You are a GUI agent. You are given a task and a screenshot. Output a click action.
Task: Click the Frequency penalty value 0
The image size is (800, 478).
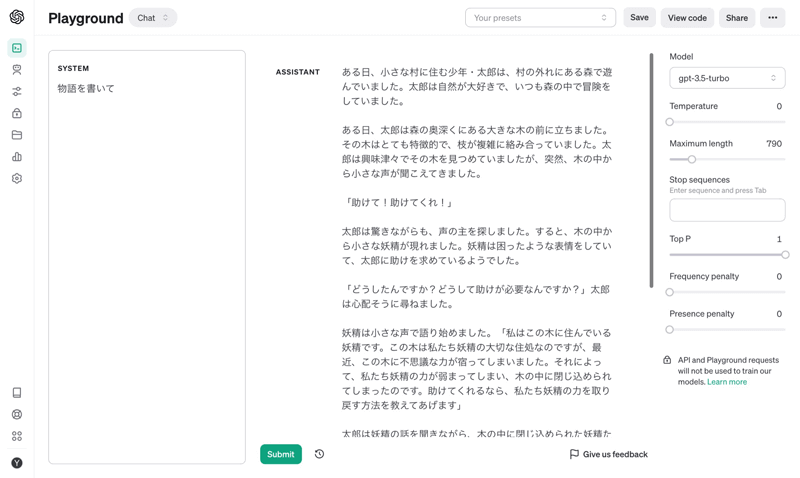click(x=779, y=276)
